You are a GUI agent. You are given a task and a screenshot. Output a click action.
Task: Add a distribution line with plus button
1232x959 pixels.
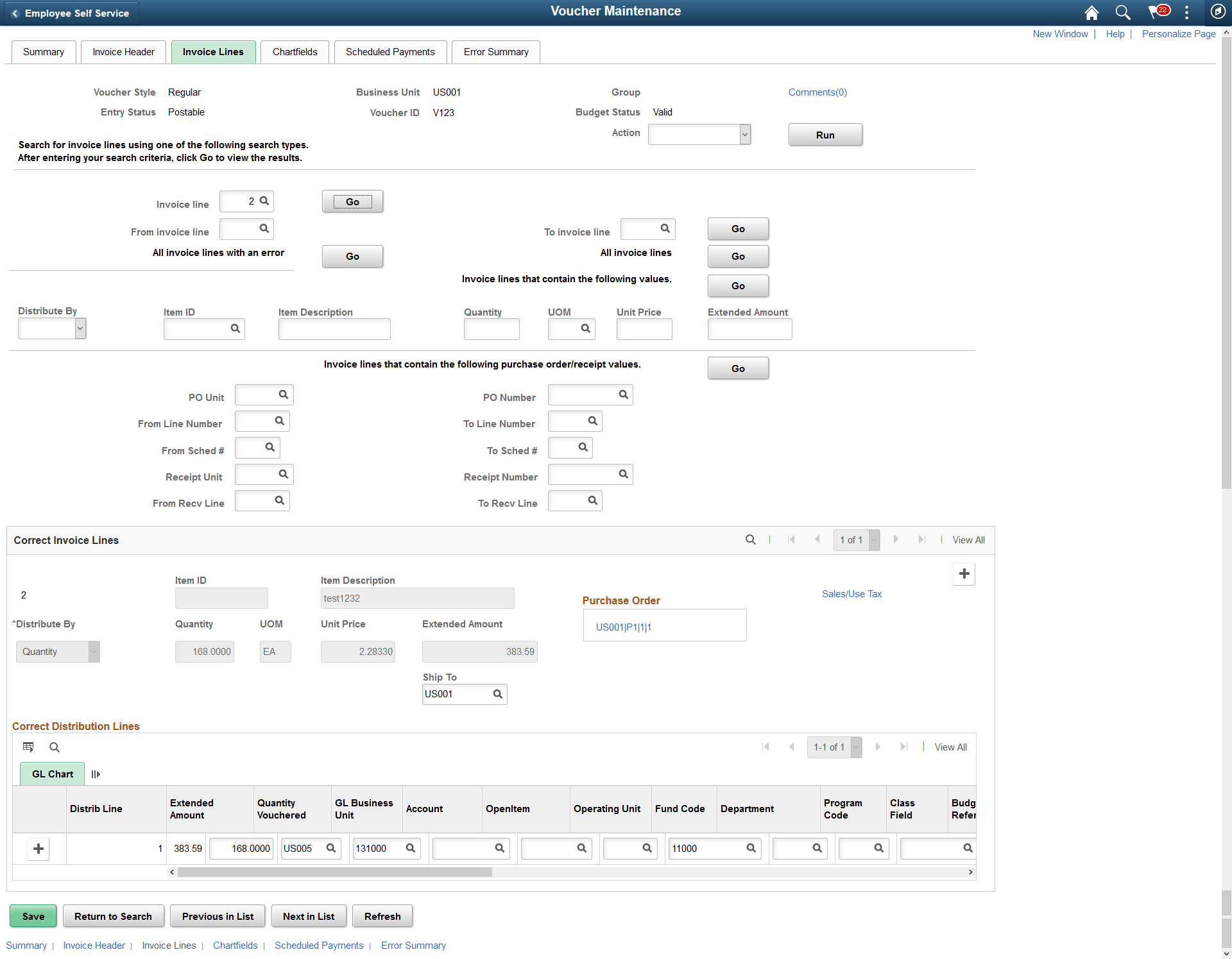(38, 849)
